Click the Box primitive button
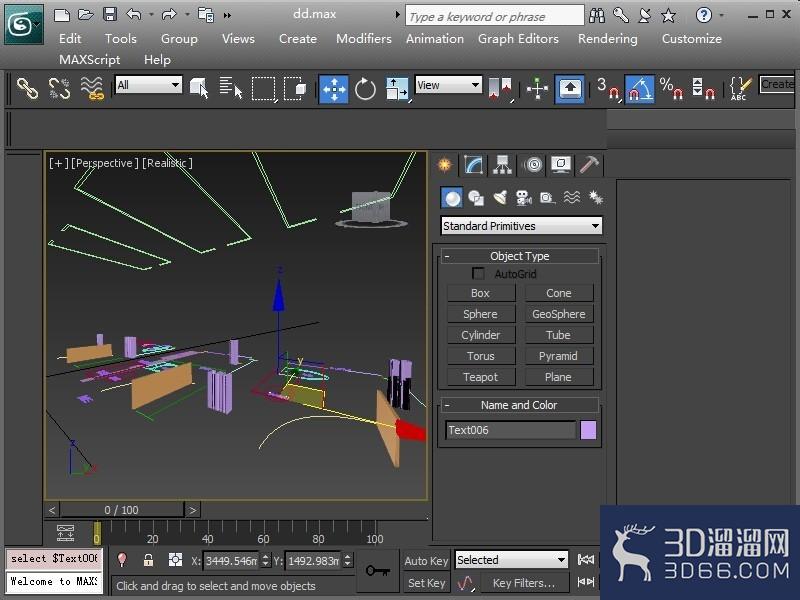800x600 pixels. (x=481, y=293)
